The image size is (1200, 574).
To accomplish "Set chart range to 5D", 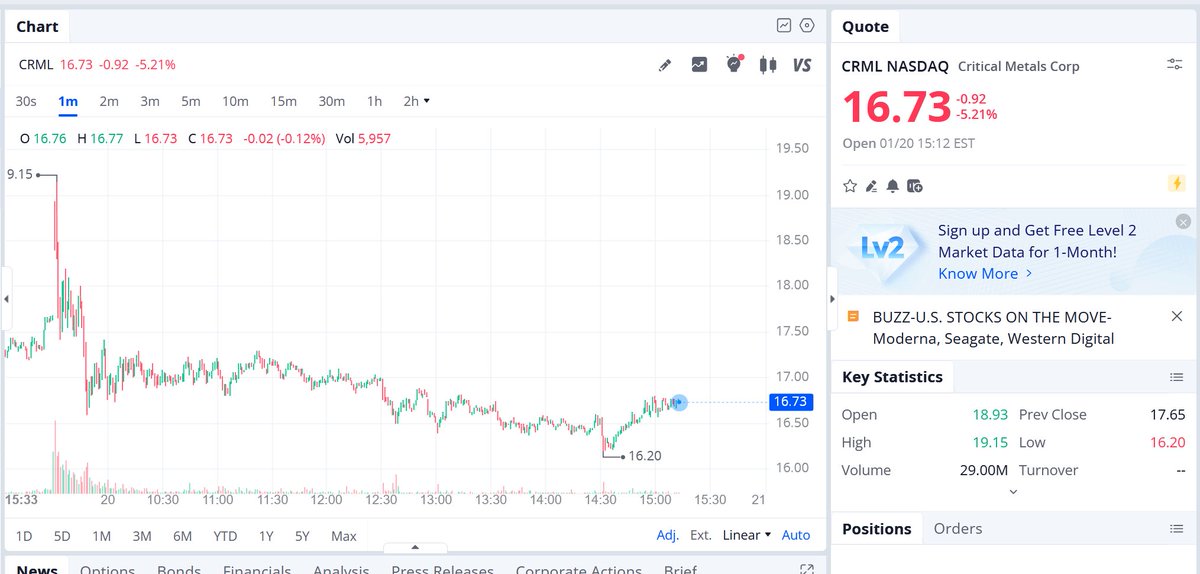I will [x=62, y=536].
